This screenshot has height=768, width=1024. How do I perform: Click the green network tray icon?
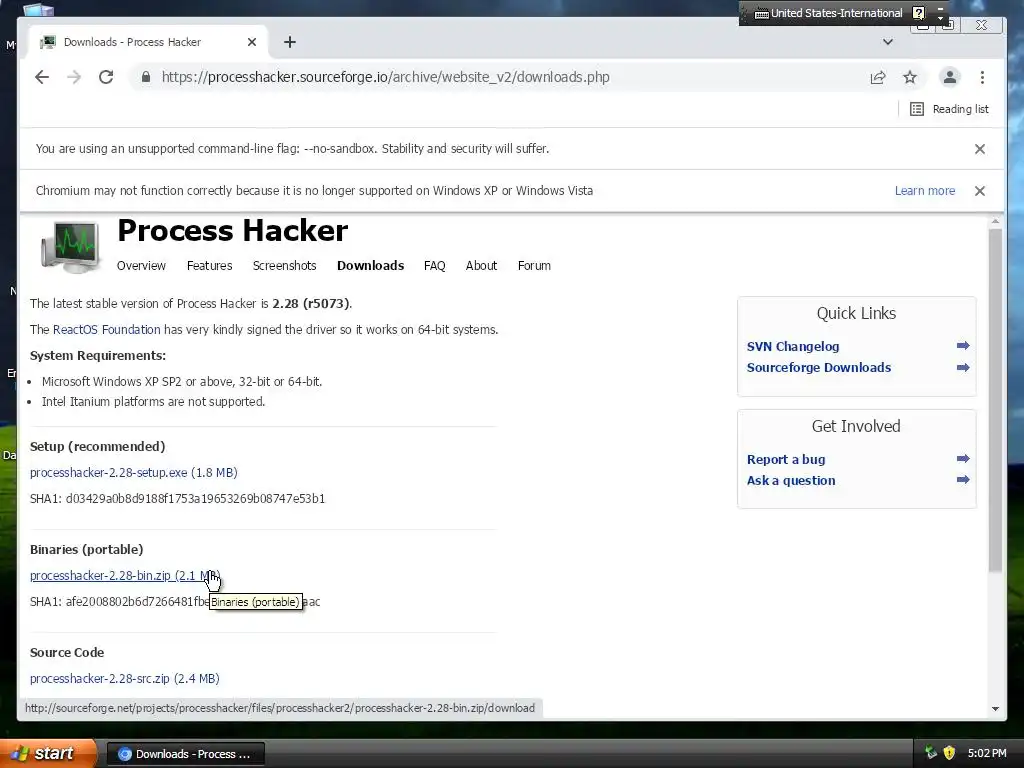pyautogui.click(x=931, y=753)
